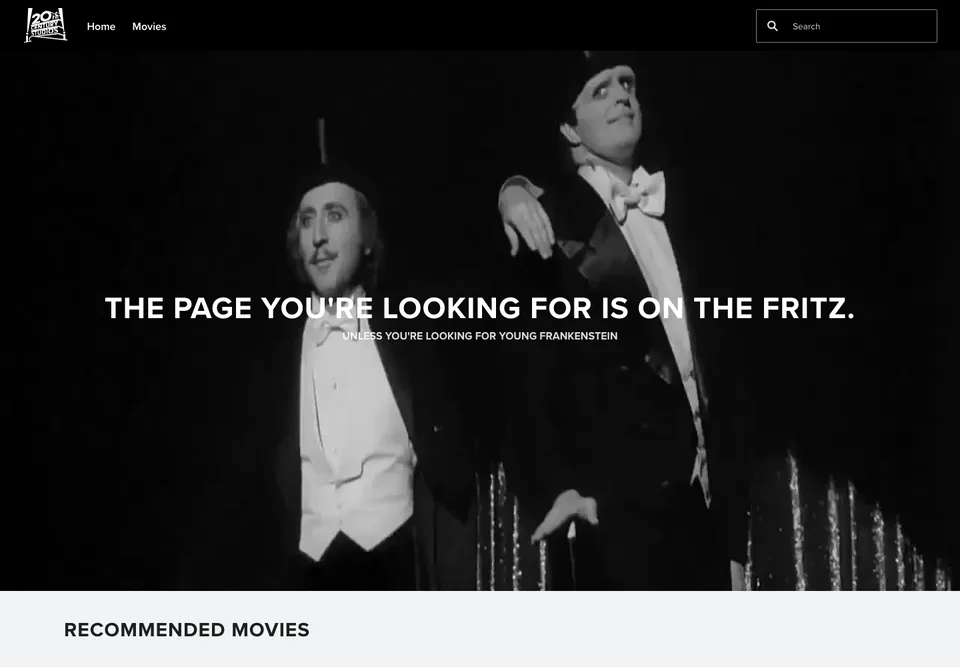This screenshot has width=960, height=667.
Task: Click the Recommended Movies heading
Action: (x=187, y=630)
